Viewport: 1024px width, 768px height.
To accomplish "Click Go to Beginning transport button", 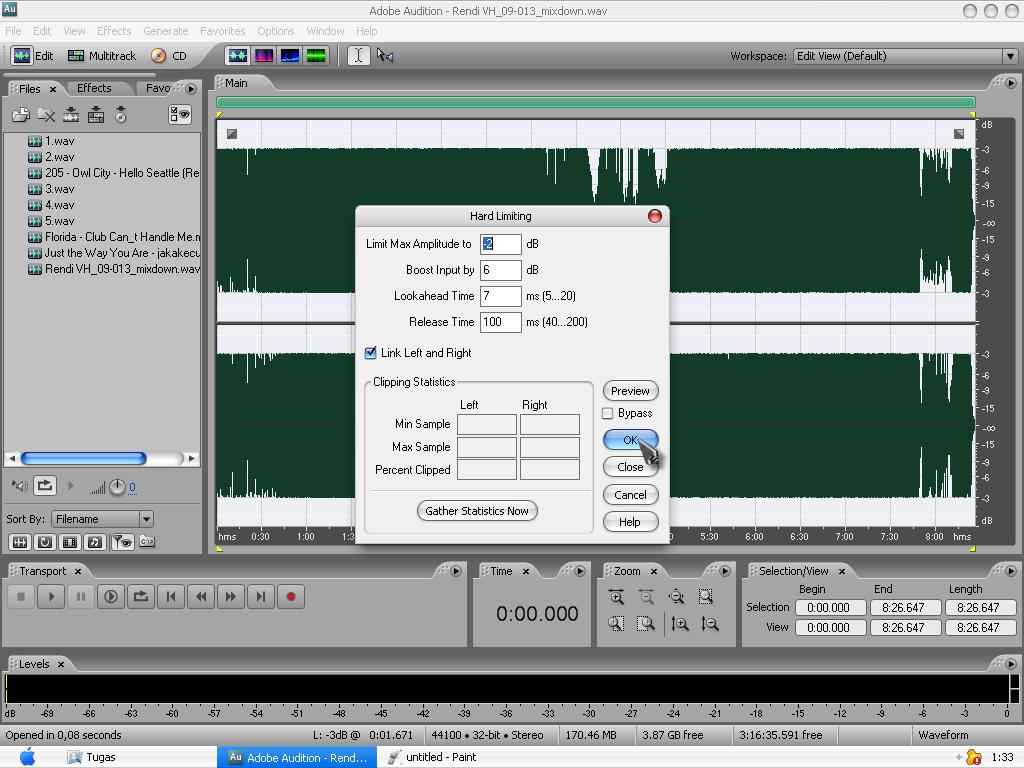I will tap(171, 596).
